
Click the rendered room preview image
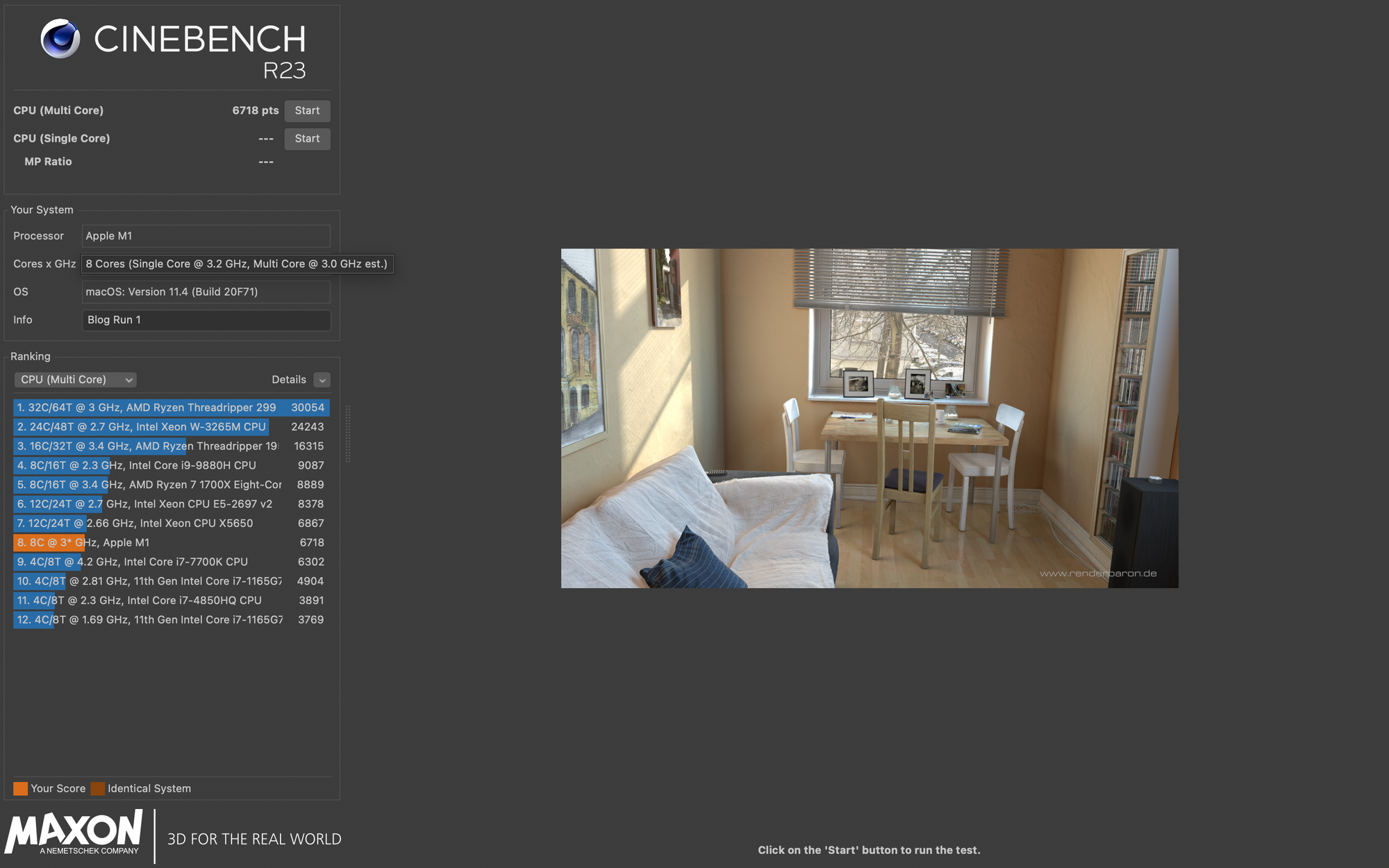869,418
